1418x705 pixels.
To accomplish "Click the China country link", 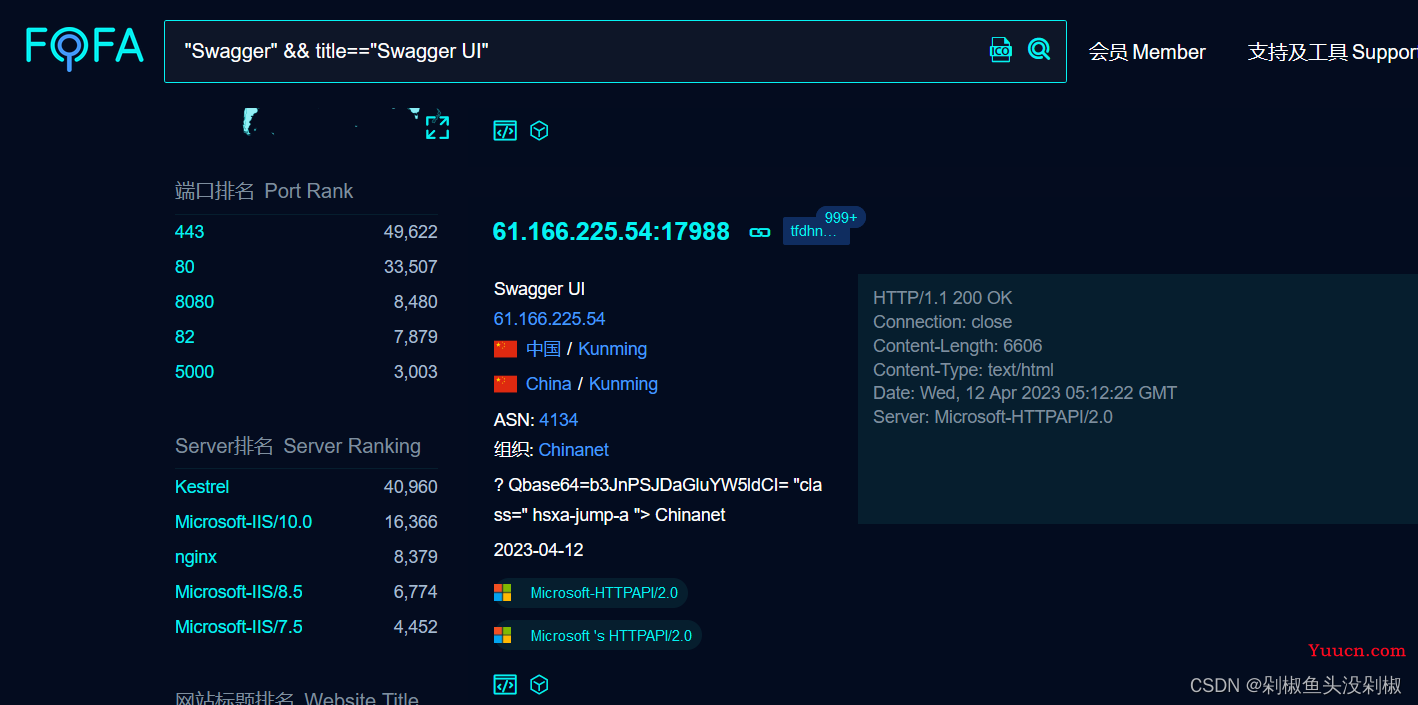I will (549, 384).
